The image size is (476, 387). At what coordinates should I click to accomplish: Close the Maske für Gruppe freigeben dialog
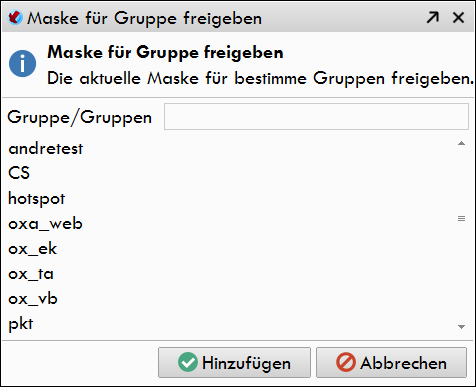[458, 17]
